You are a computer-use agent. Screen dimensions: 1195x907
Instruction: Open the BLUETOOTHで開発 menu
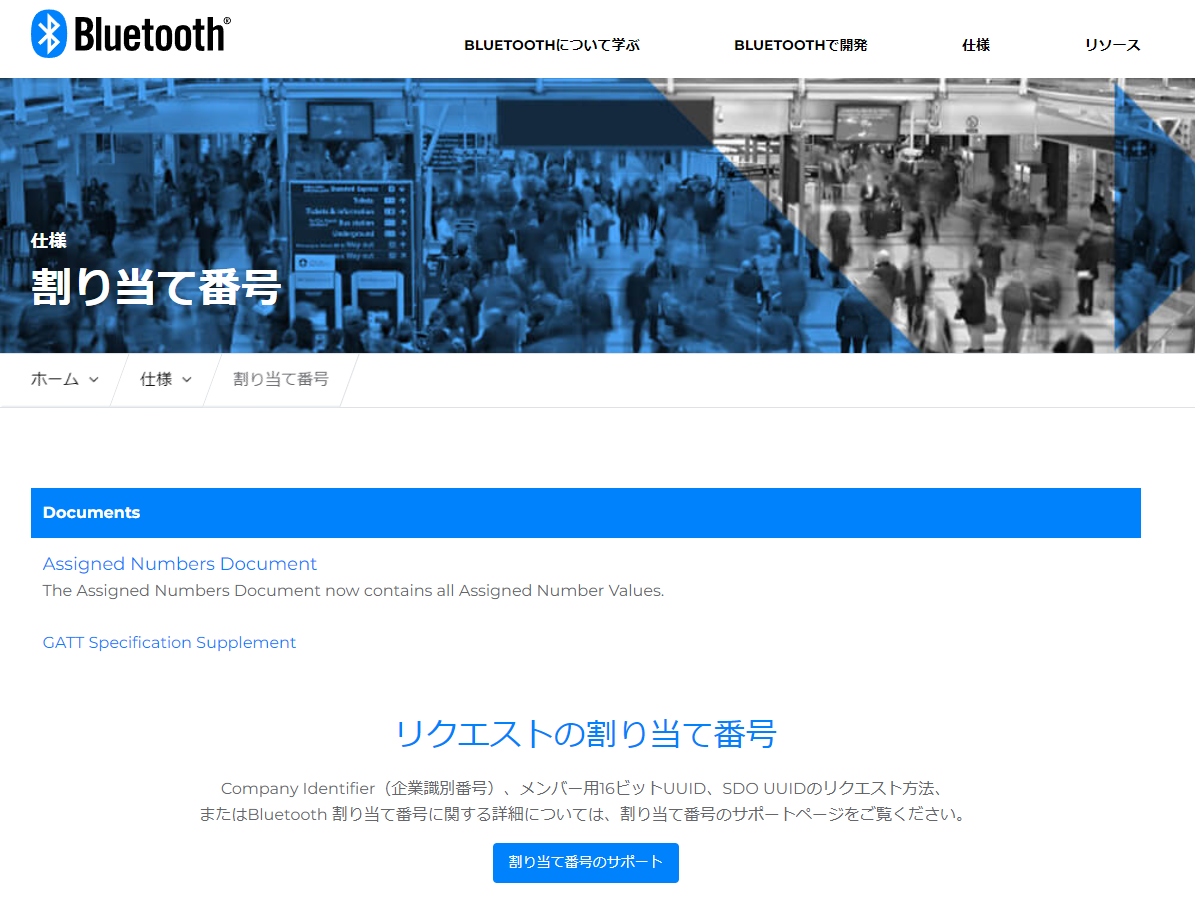coord(800,45)
